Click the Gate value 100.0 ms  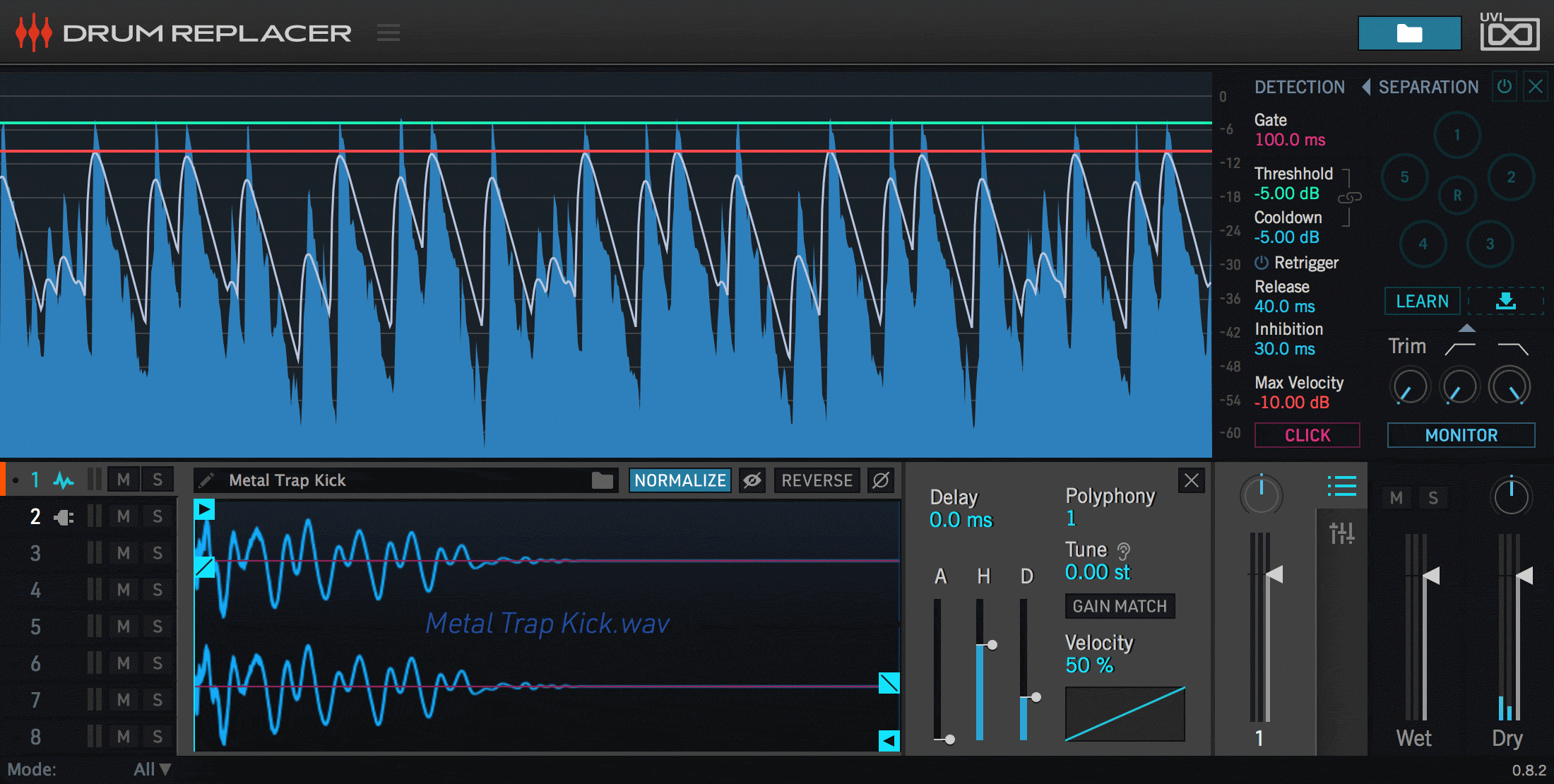click(1290, 140)
